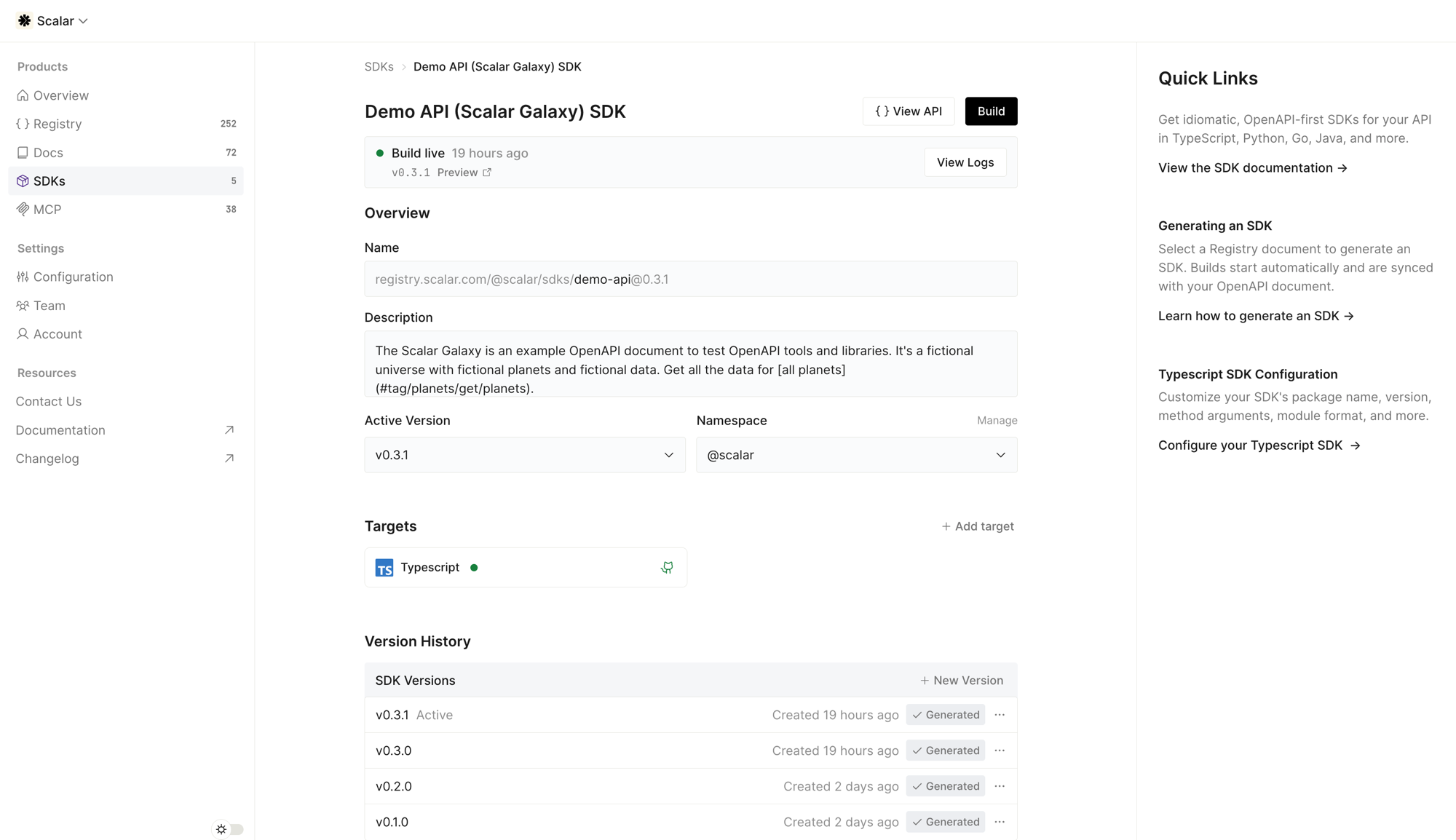Click the black Build button

tap(991, 111)
